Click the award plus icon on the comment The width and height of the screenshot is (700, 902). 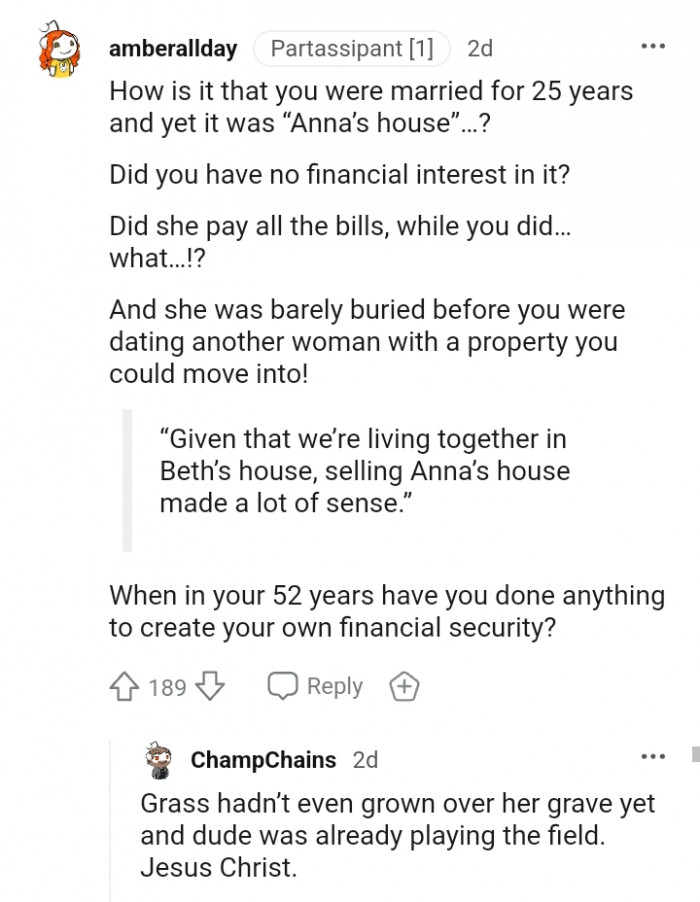point(405,686)
